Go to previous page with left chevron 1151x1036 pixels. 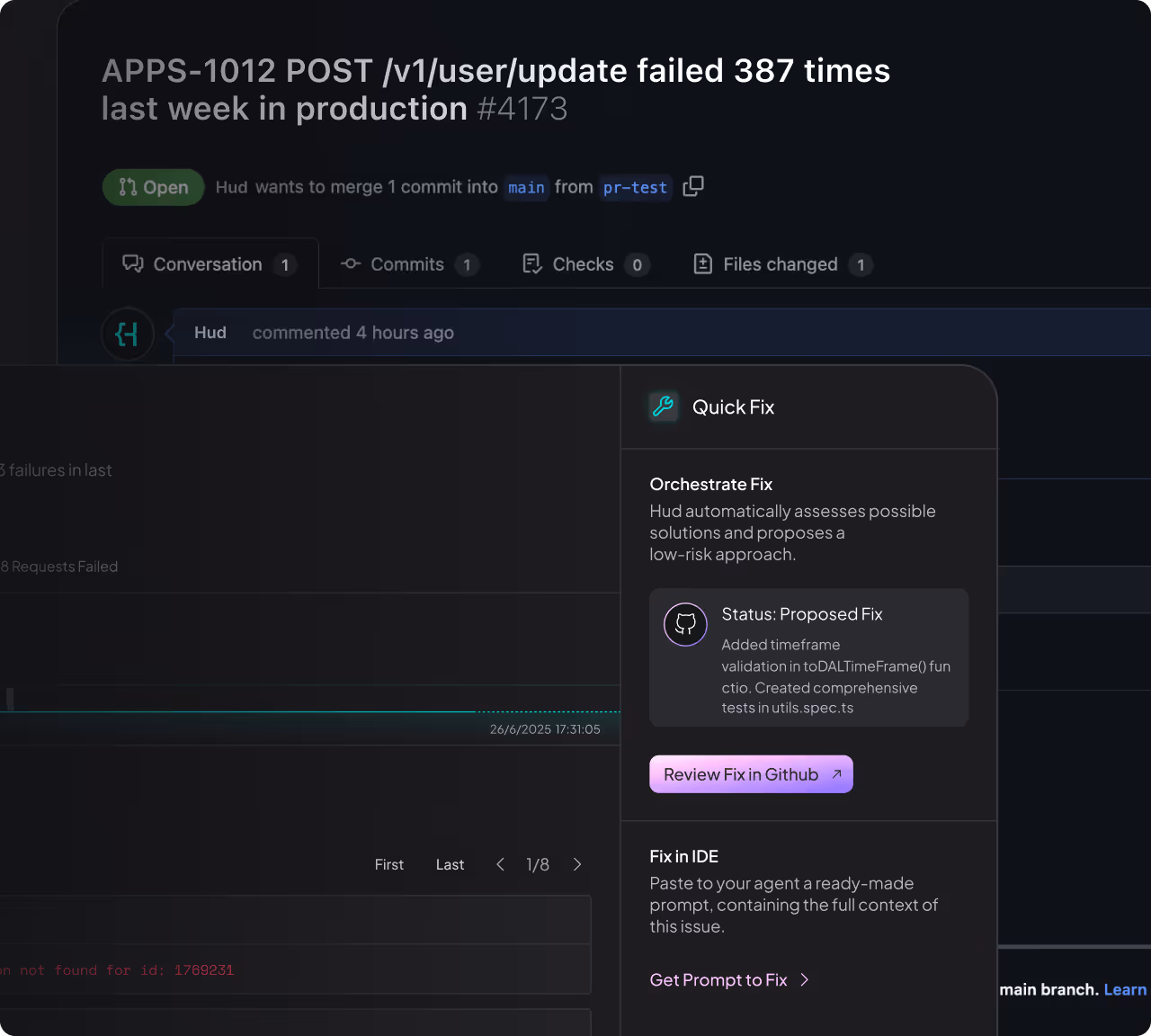tap(500, 864)
